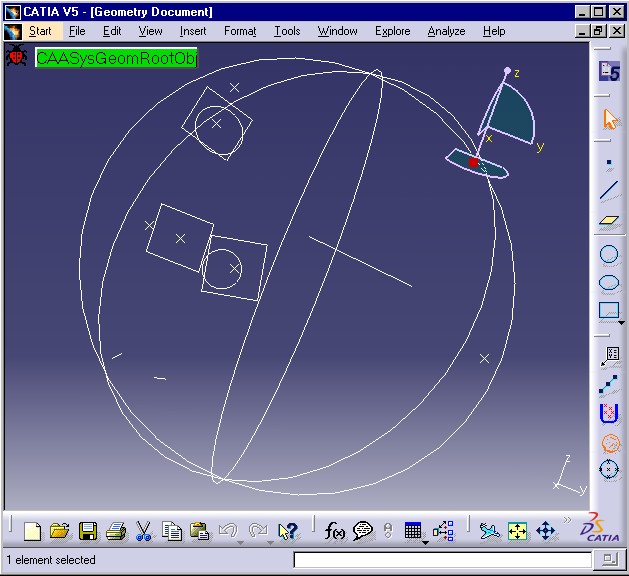Activate the Select arrow tool
Screen dimensions: 629x576
pos(610,119)
